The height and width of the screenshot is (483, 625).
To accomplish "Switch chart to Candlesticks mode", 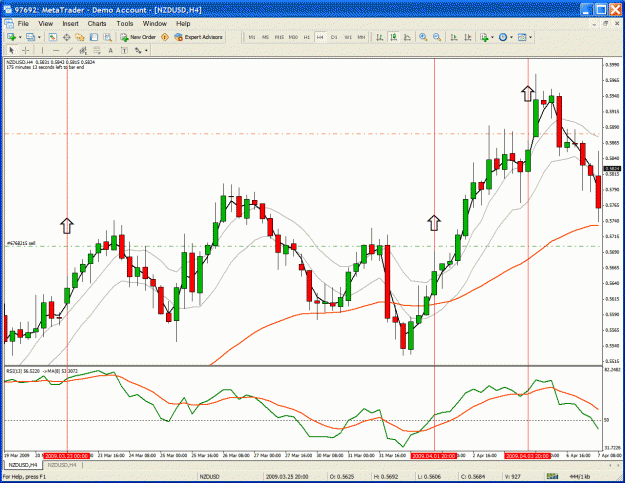I will coord(393,37).
